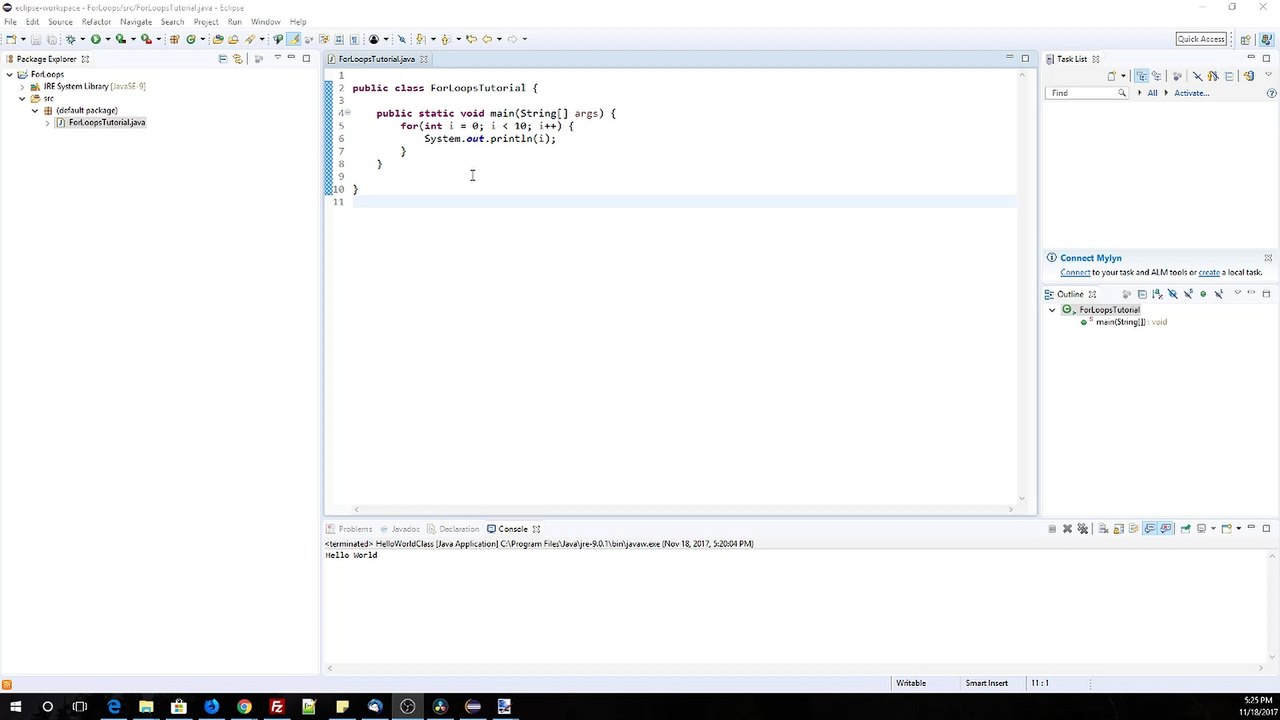1280x720 pixels.
Task: Open Display Selected Console dropdown arrow
Action: [1213, 528]
